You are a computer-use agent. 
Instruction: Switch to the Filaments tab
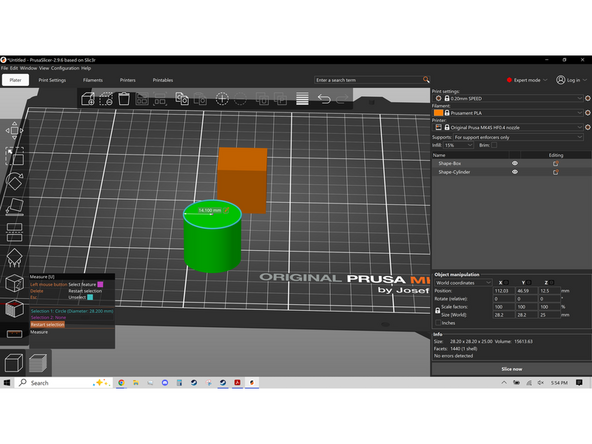(92, 80)
